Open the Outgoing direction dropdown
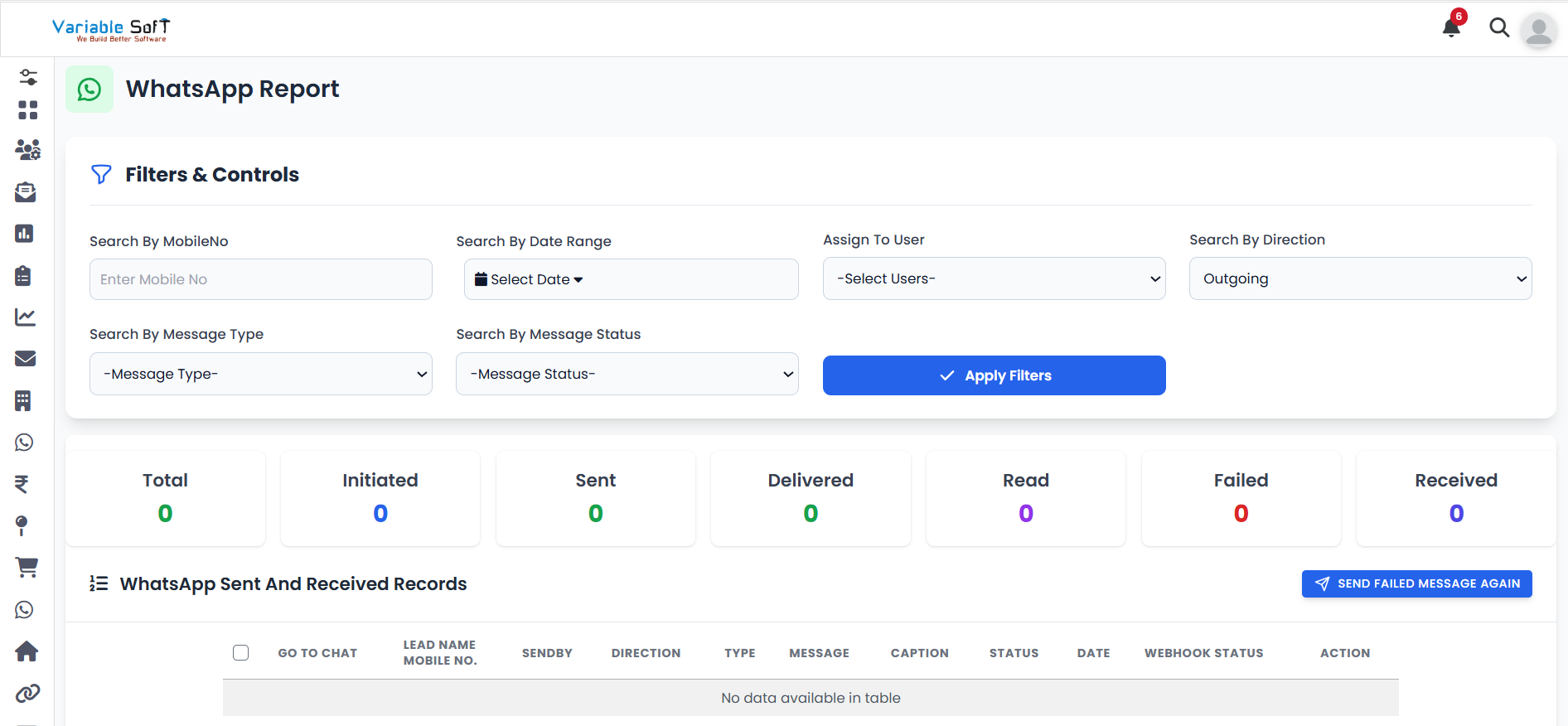Viewport: 1568px width, 726px height. [1360, 279]
